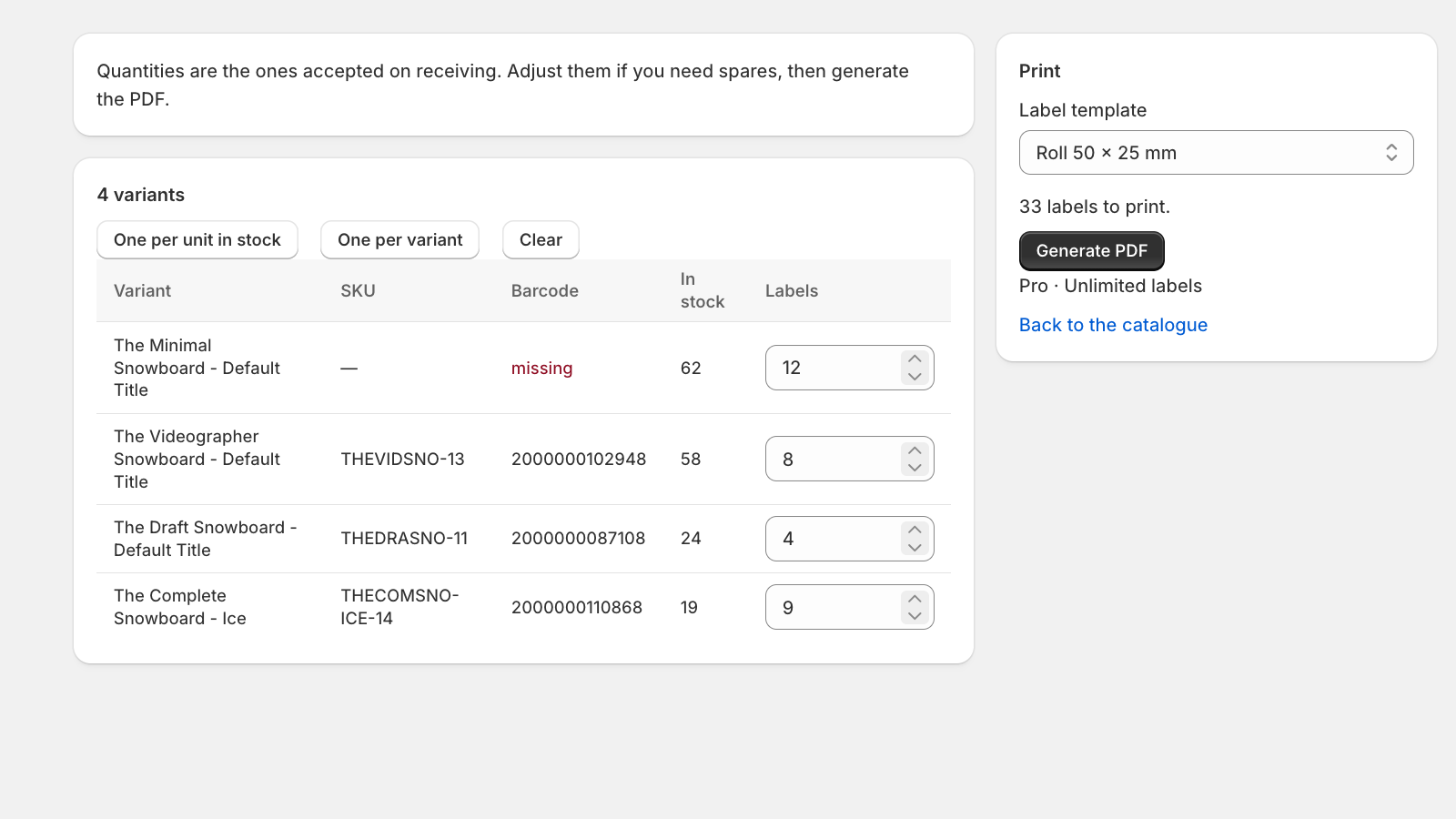The image size is (1456, 819).
Task: Select One per unit in stock
Action: [x=197, y=240]
